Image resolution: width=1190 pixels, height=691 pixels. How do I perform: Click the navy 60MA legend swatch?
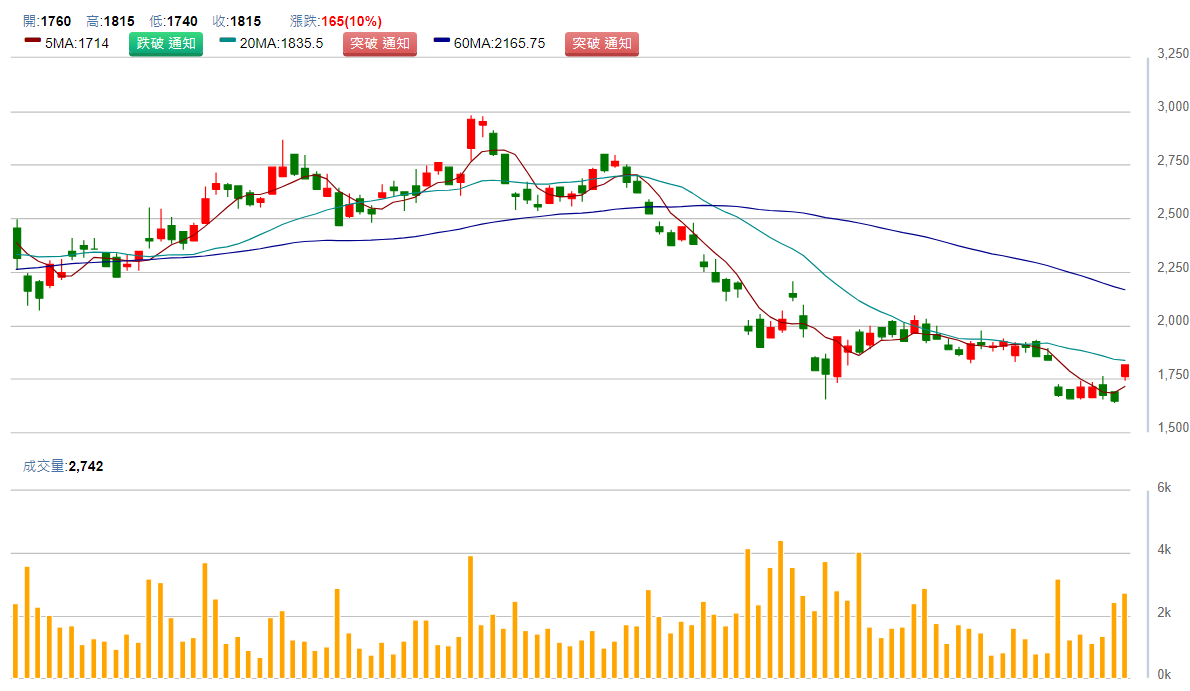tap(443, 41)
